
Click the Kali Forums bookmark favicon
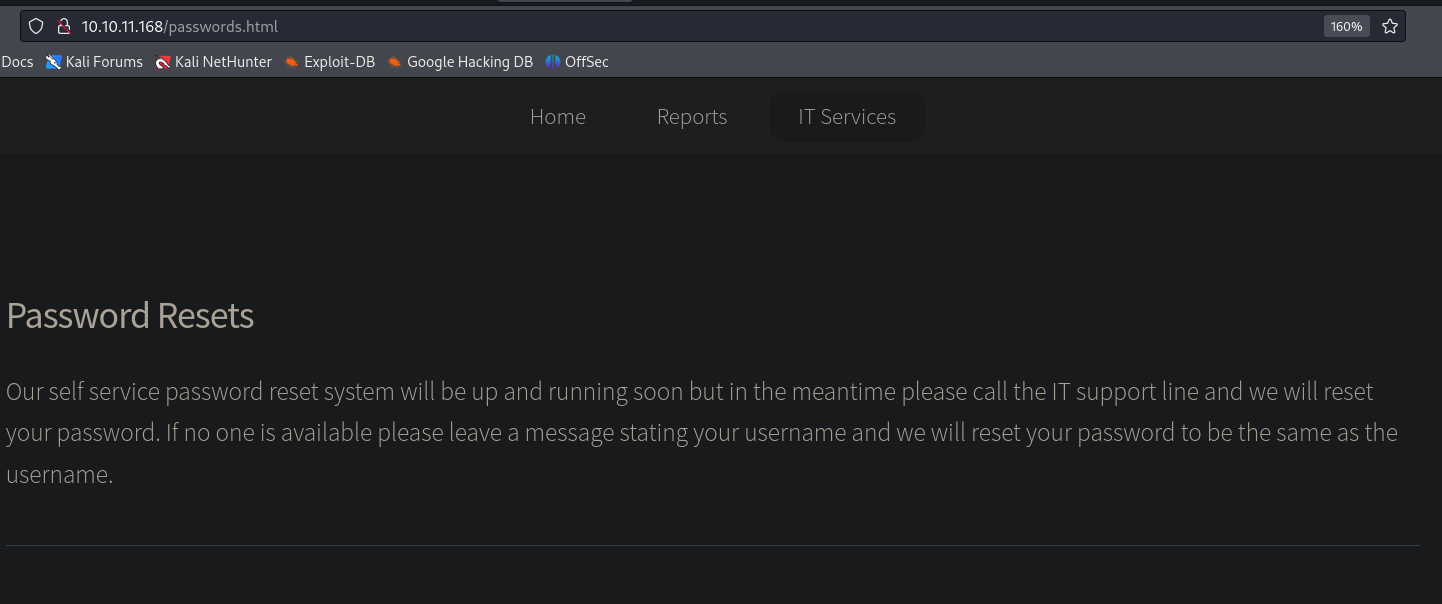pyautogui.click(x=54, y=62)
